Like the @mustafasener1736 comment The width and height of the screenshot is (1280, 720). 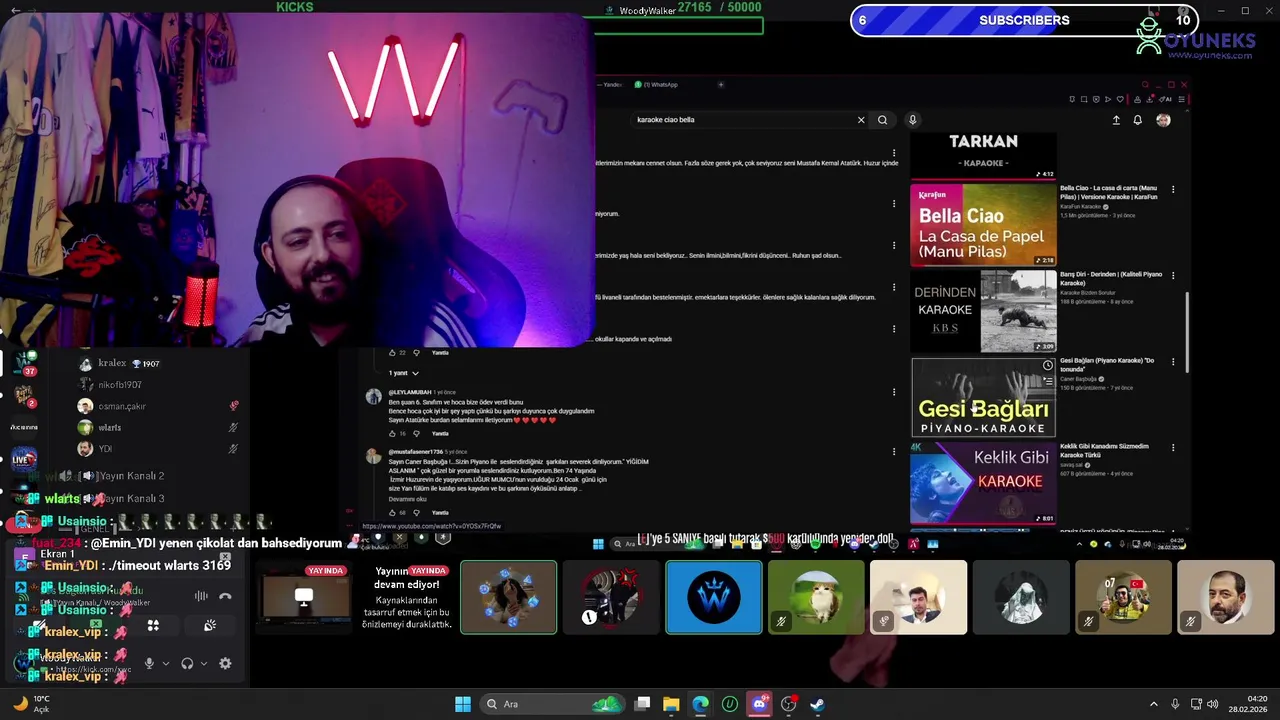point(393,512)
